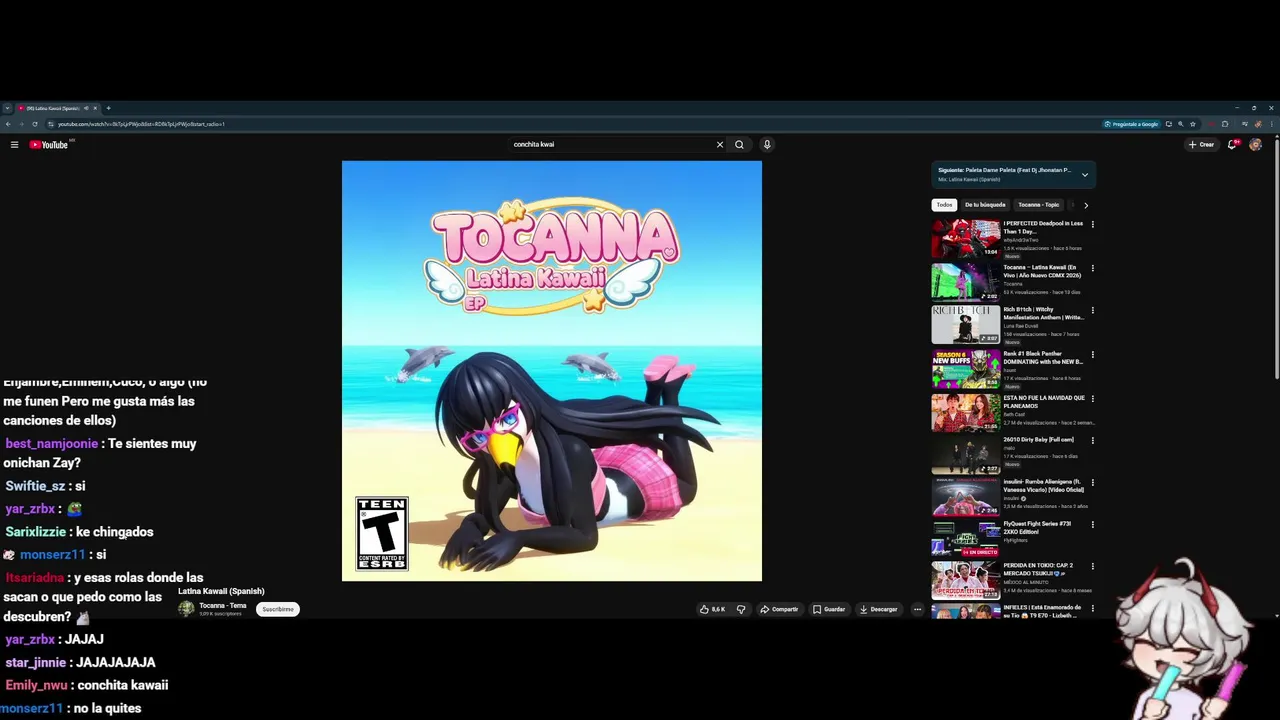Open options for '26010 Dirty Baby' video
The image size is (1280, 720).
(x=1092, y=440)
